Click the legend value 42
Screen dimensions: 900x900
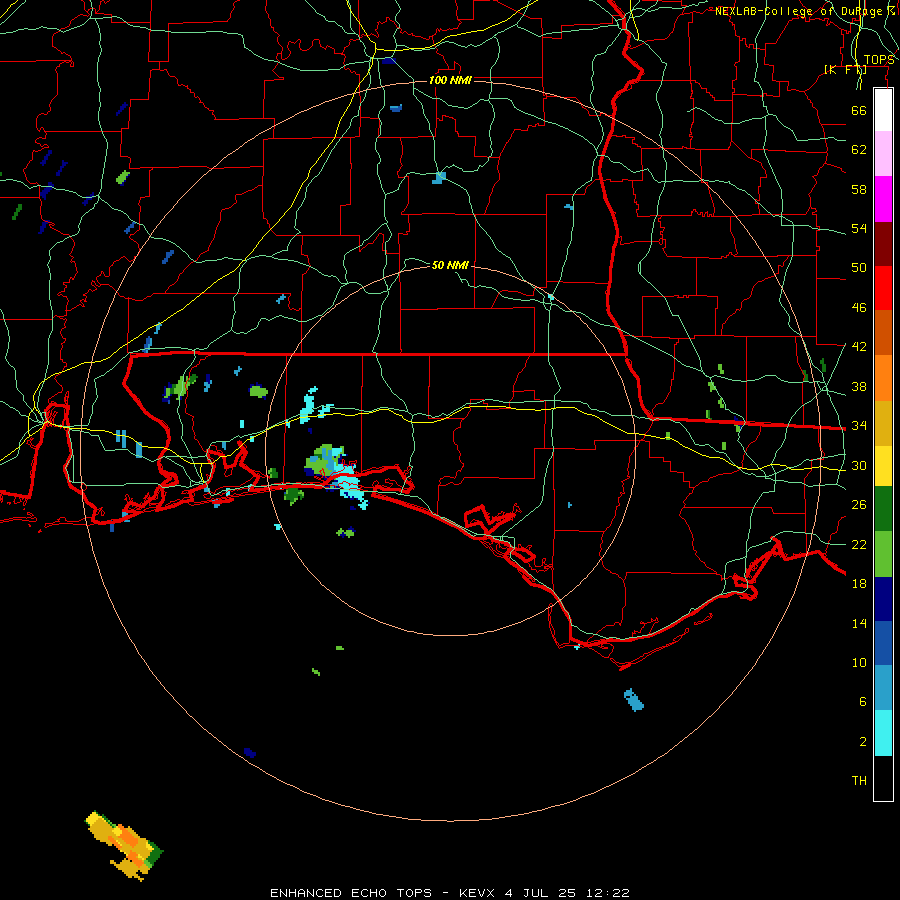[x=859, y=347]
